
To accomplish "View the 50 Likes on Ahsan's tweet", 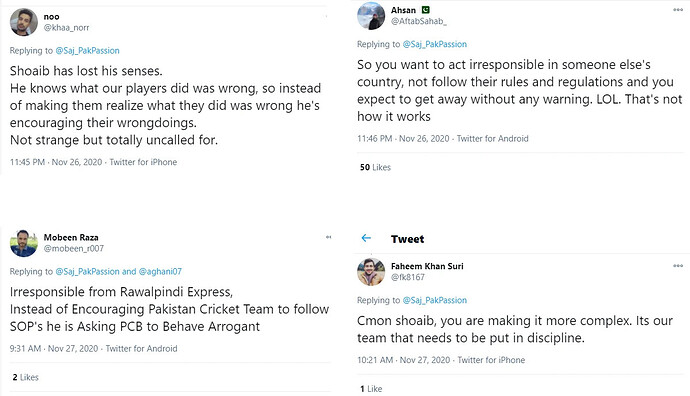I will (375, 167).
